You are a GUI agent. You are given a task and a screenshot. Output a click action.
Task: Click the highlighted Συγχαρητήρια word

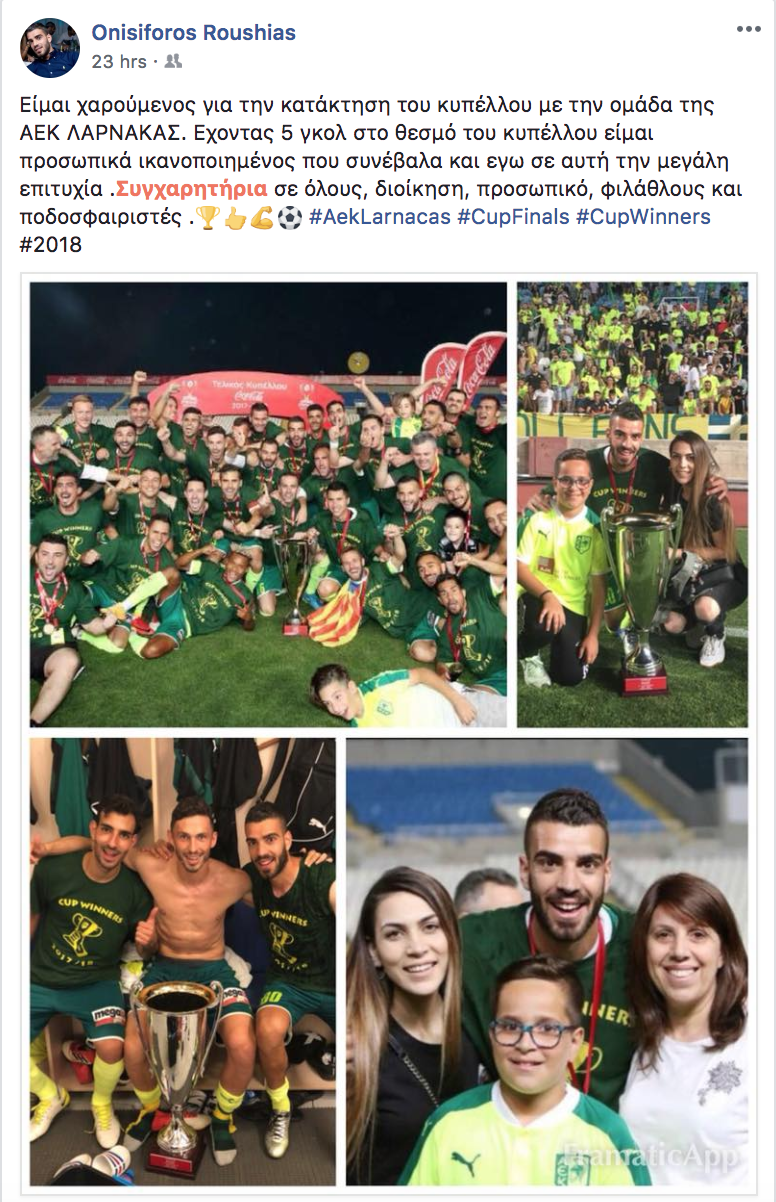tap(191, 189)
